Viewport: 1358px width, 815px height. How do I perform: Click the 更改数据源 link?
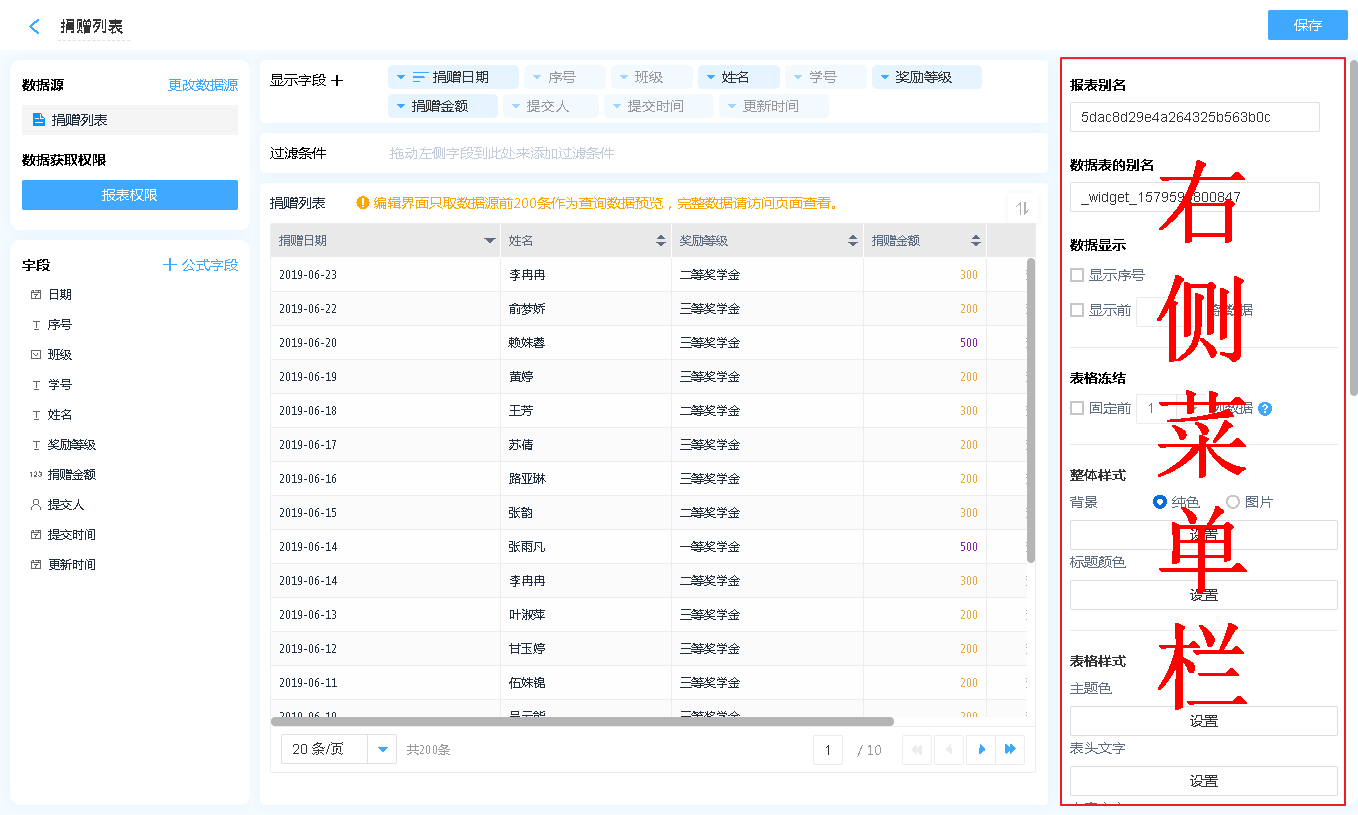coord(203,85)
